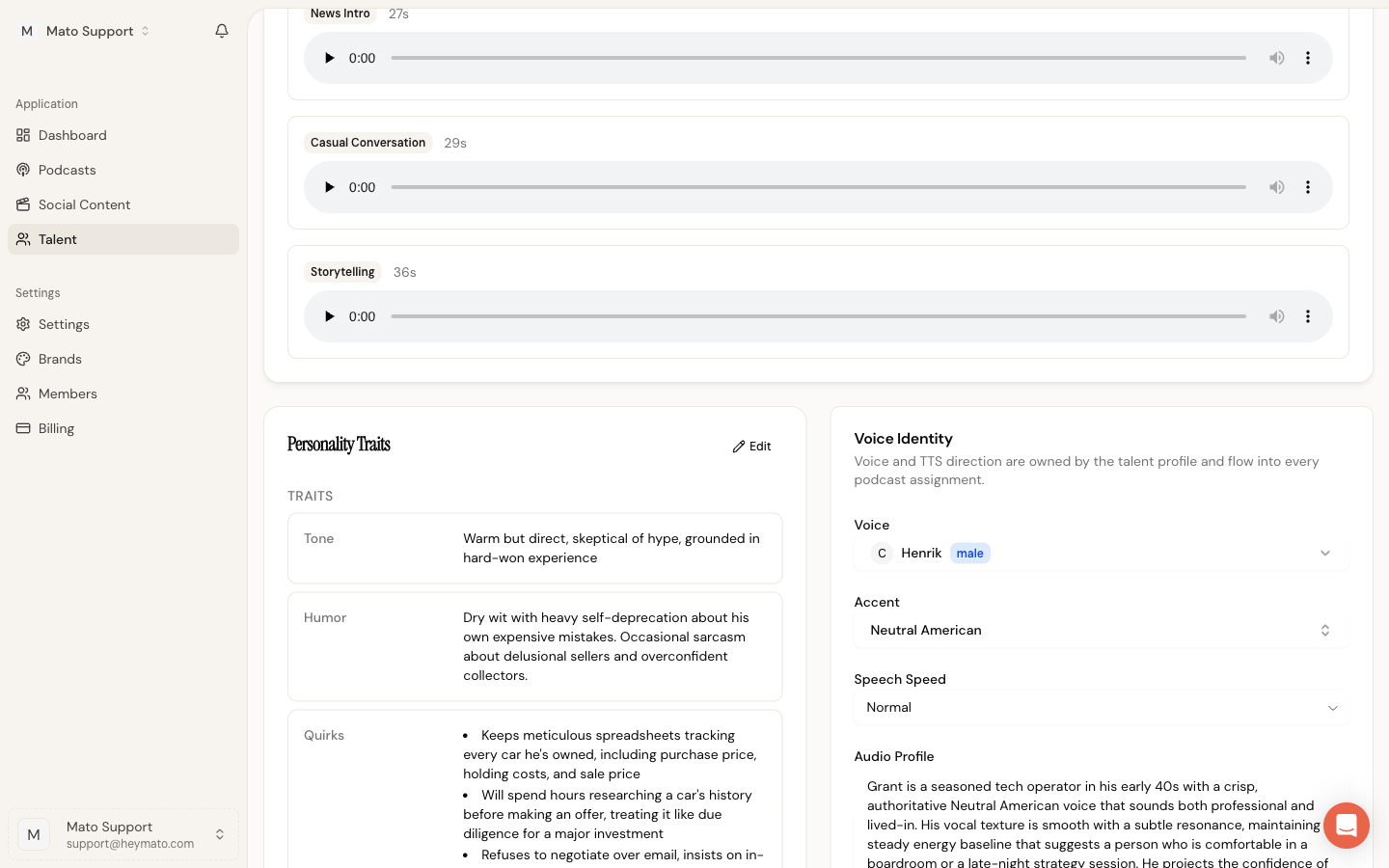Click the M user avatar at bottom
The width and height of the screenshot is (1389, 868).
[34, 834]
